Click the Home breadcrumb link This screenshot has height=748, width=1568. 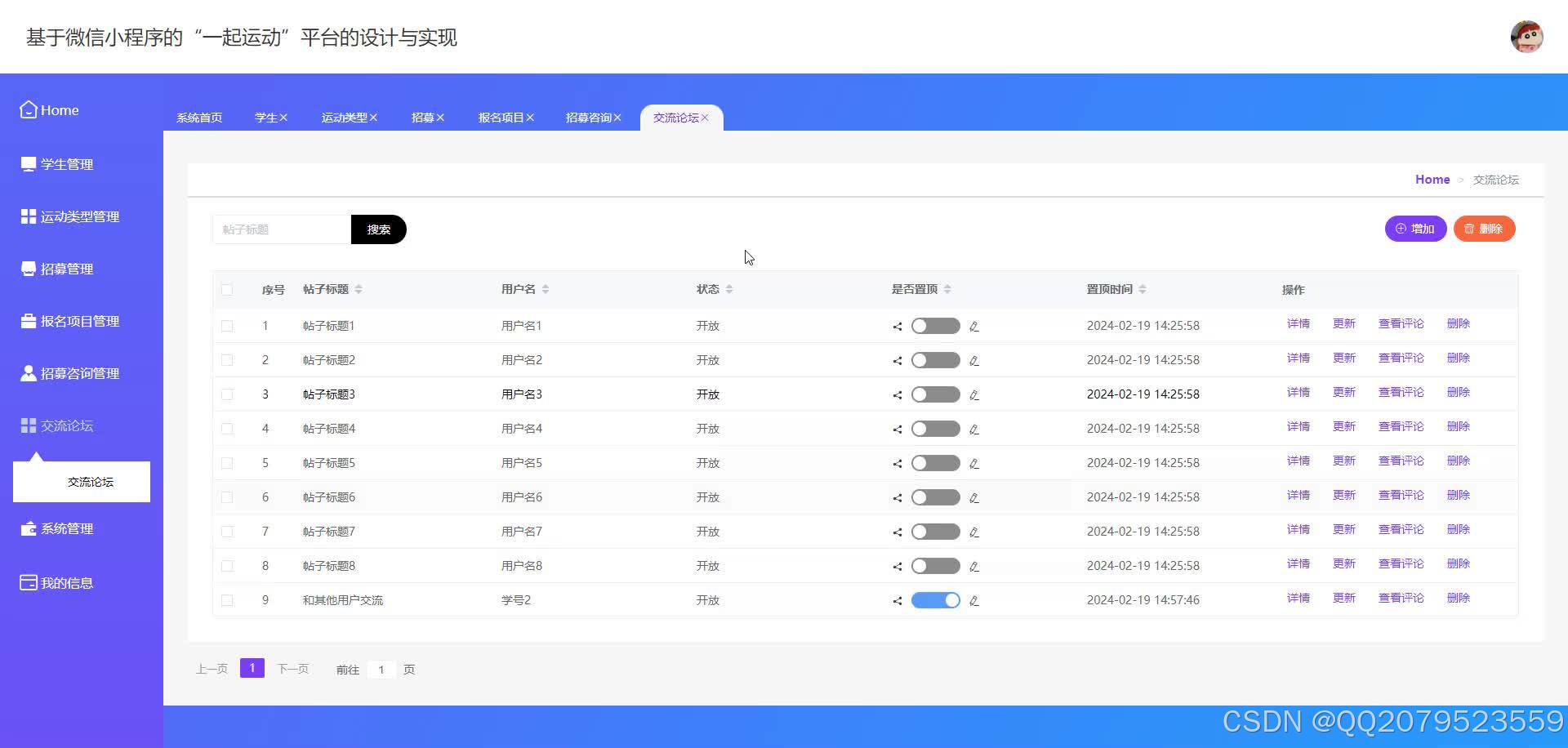[x=1432, y=180]
